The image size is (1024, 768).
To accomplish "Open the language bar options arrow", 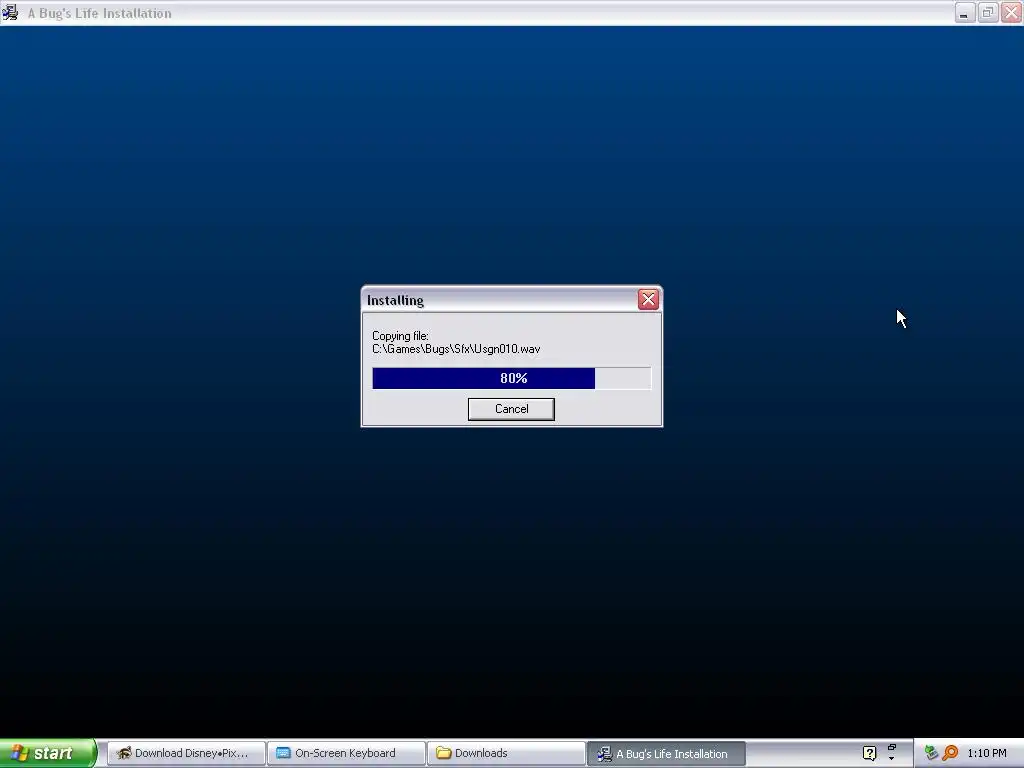I will coord(891,759).
